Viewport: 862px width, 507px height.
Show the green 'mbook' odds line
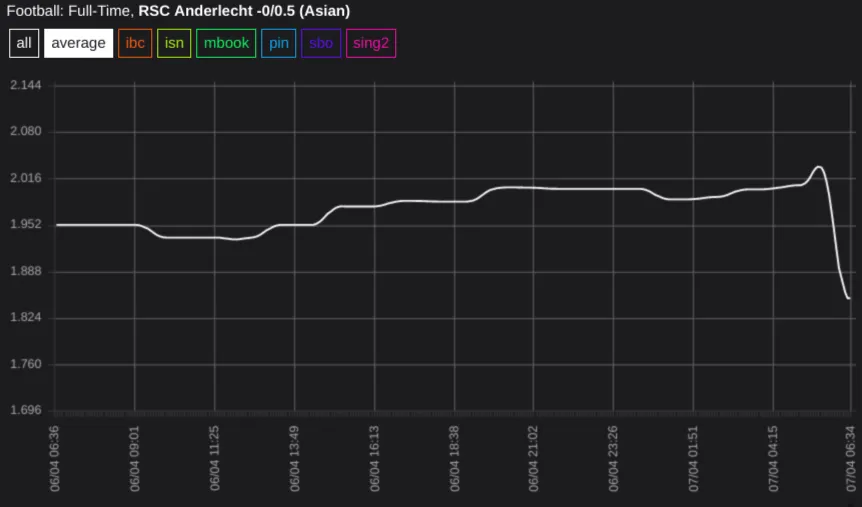click(x=225, y=43)
